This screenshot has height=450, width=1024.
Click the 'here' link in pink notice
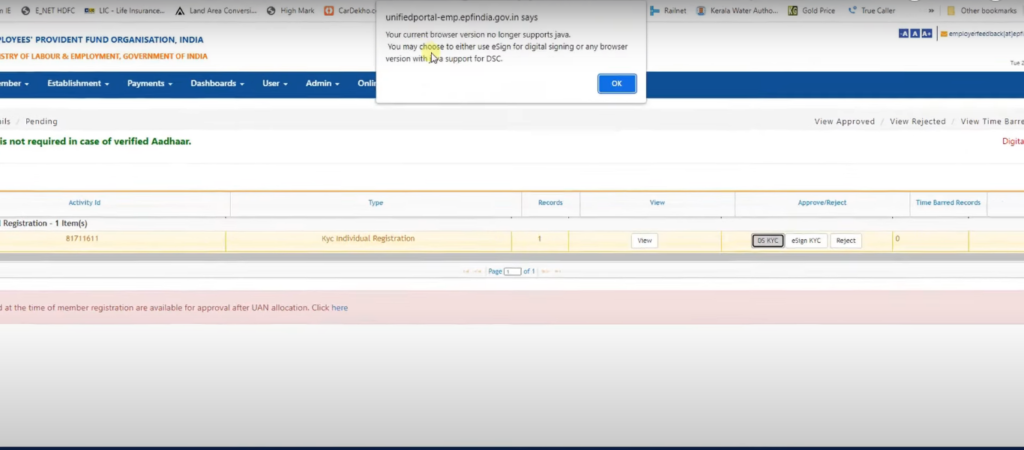[x=340, y=308]
